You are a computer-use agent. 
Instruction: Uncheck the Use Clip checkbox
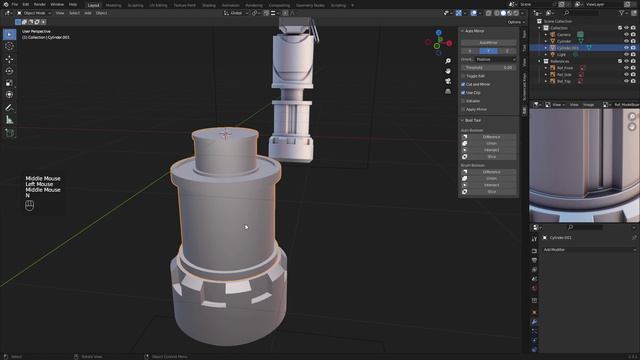pos(463,93)
